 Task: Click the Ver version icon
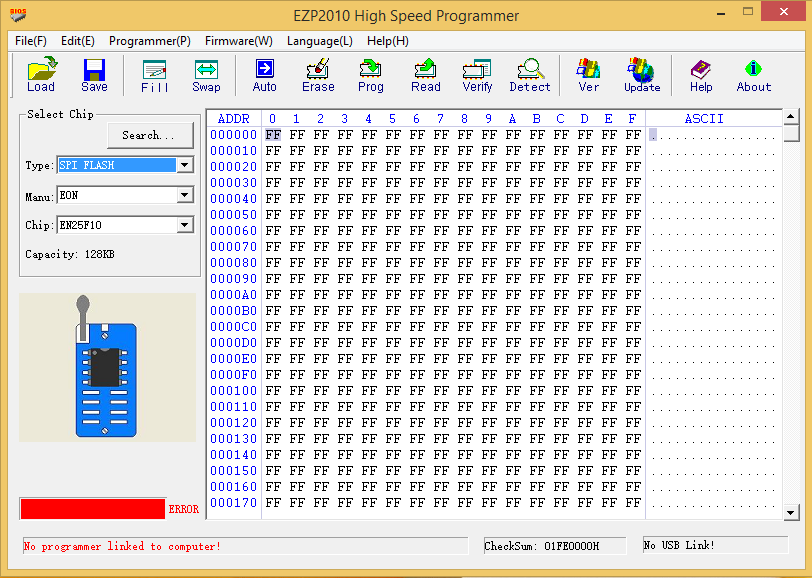589,76
